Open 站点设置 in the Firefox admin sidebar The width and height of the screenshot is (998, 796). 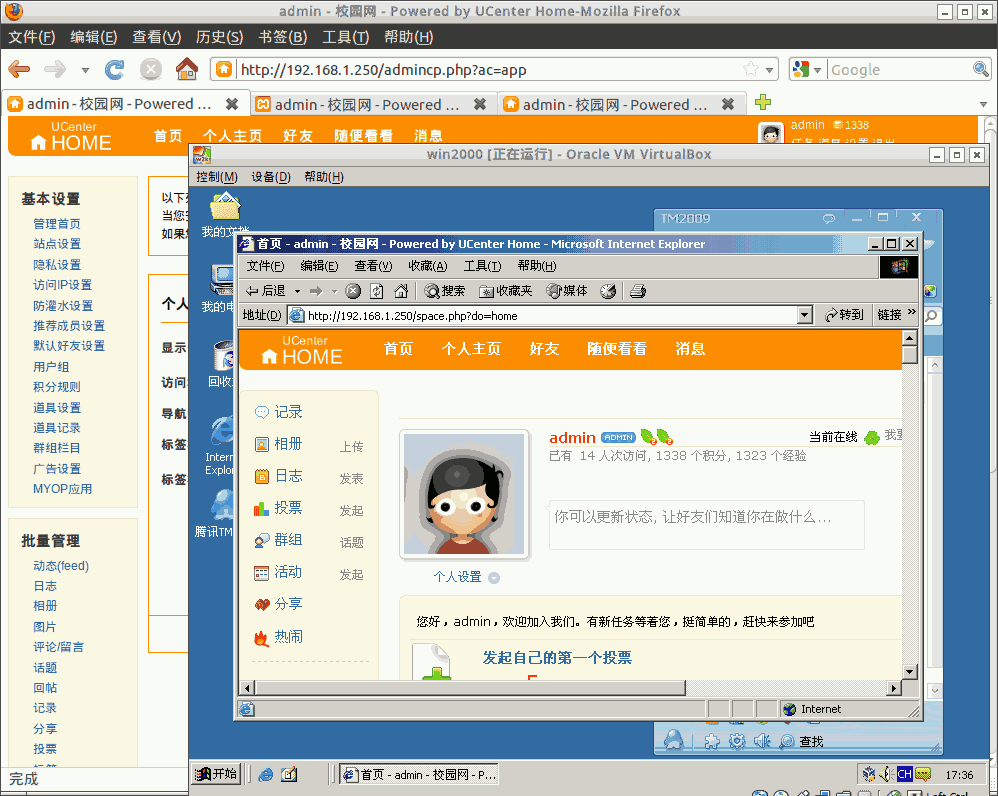(x=57, y=244)
